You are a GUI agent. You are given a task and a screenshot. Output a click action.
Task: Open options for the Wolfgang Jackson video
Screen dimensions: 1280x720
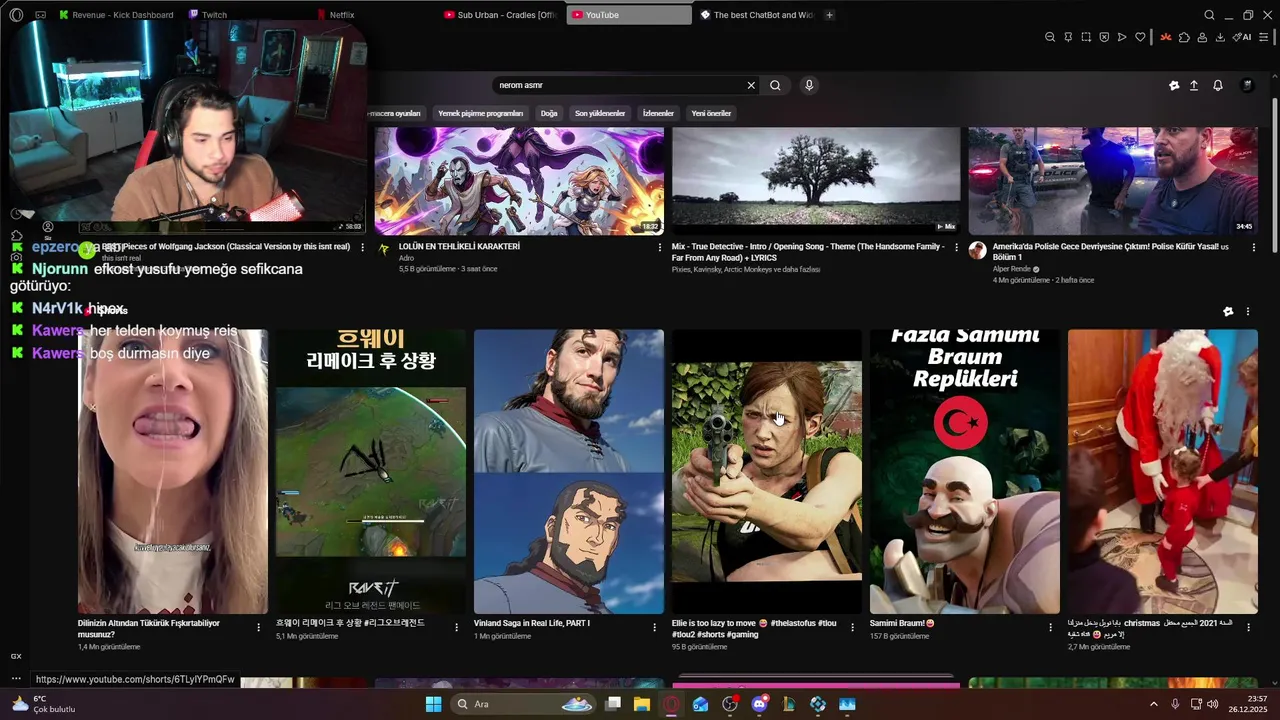point(363,247)
